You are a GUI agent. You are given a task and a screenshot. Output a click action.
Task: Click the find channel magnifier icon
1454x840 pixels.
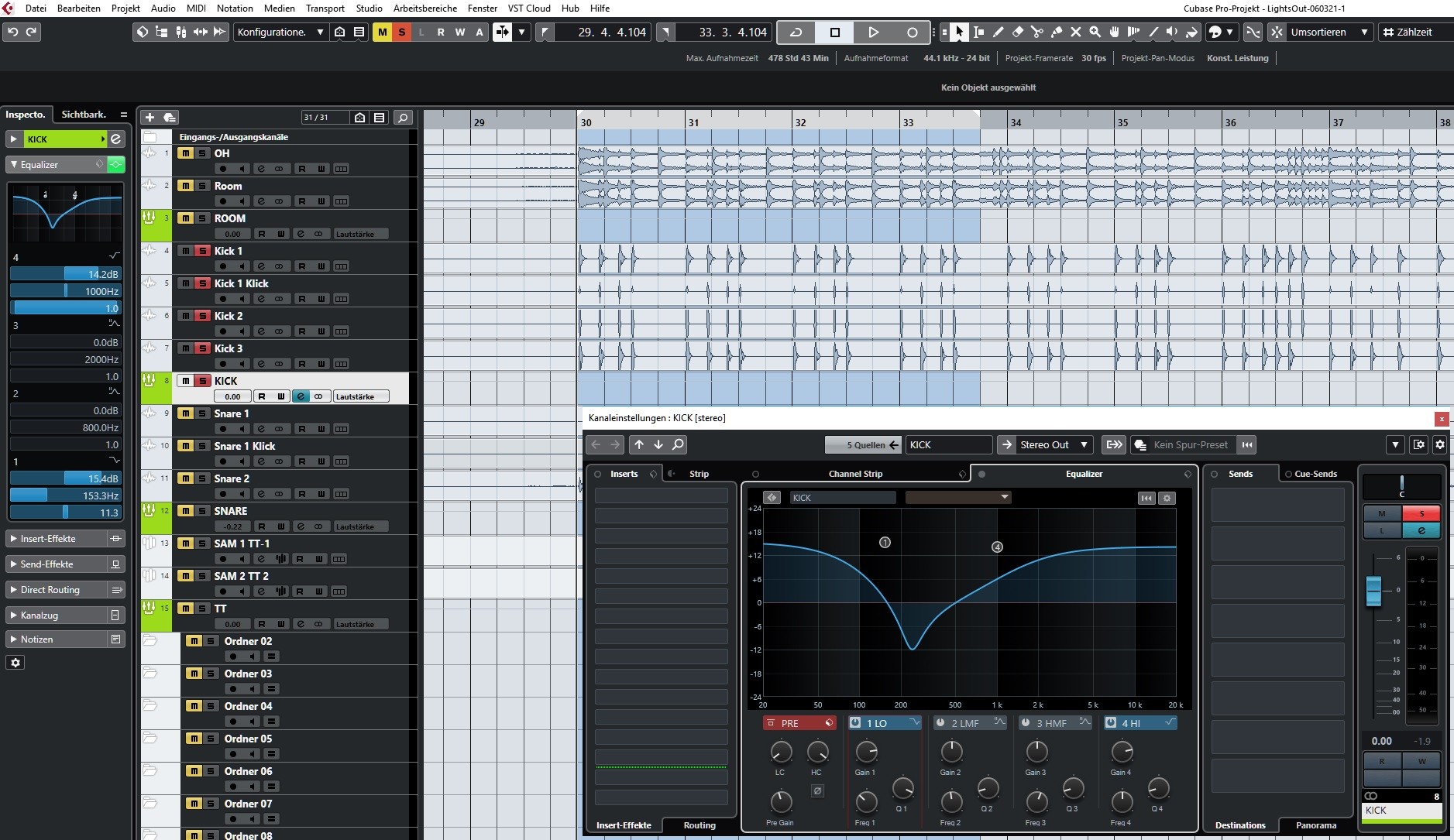[x=678, y=444]
